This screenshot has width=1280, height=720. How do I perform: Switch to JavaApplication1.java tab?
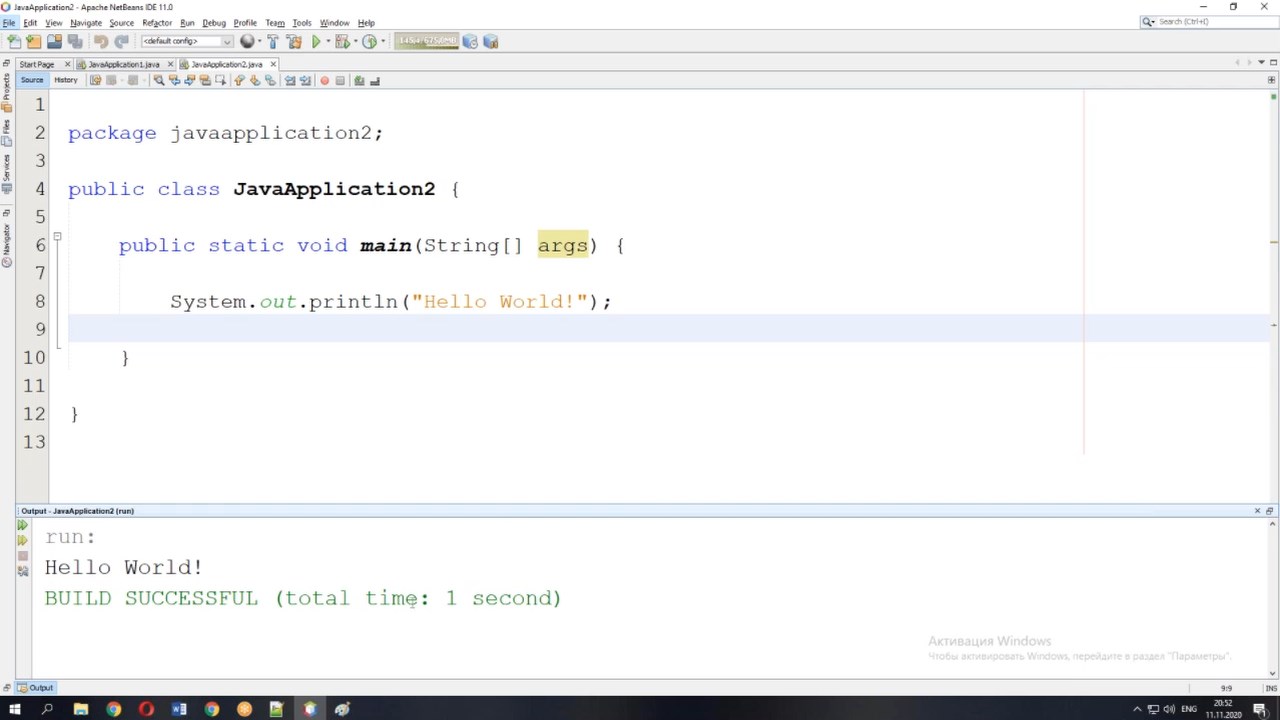(x=123, y=64)
